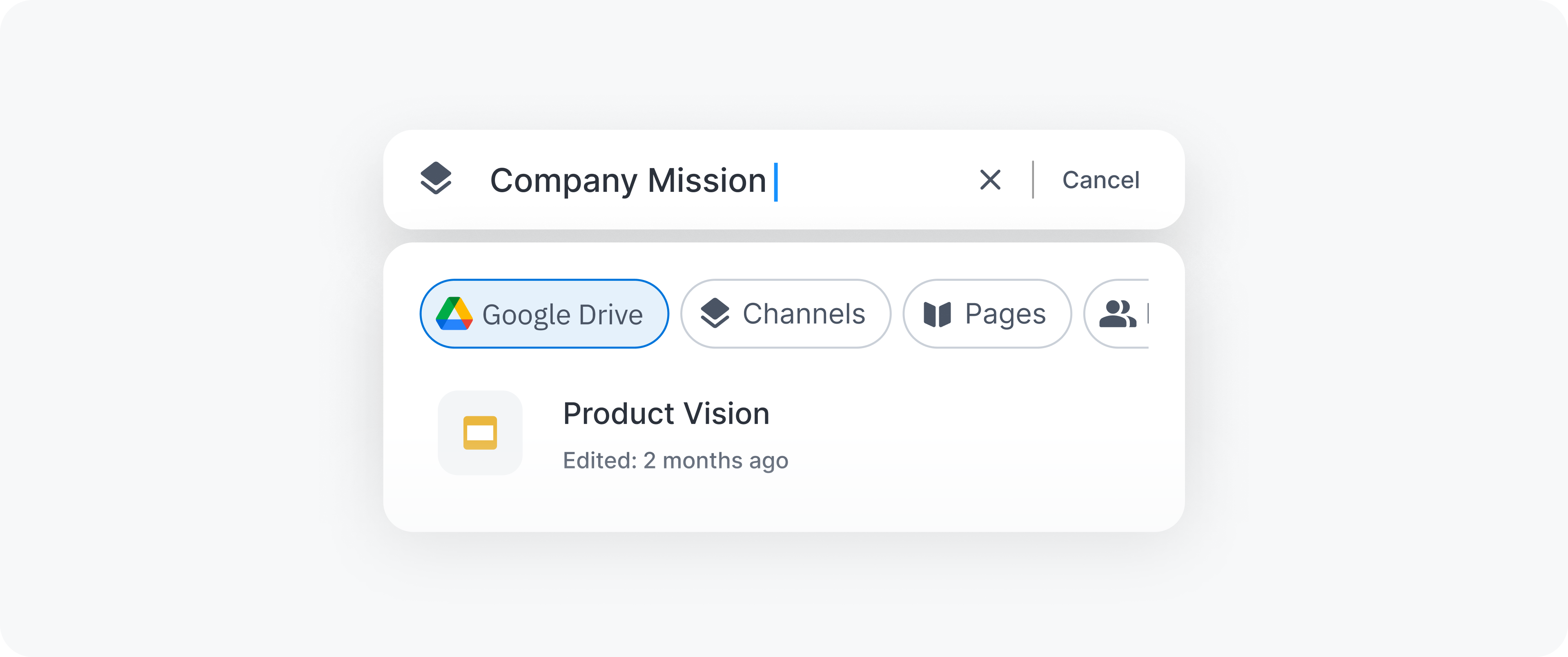Click the open book Pages icon
The height and width of the screenshot is (657, 1568).
(x=937, y=315)
